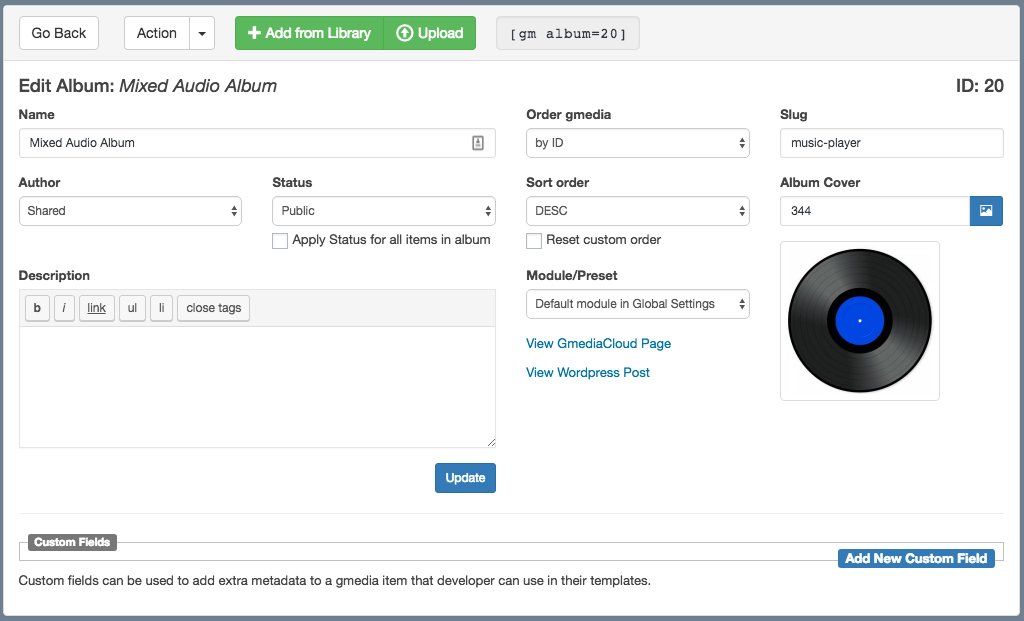The height and width of the screenshot is (621, 1024).
Task: Focus the Slug input field
Action: (x=891, y=143)
